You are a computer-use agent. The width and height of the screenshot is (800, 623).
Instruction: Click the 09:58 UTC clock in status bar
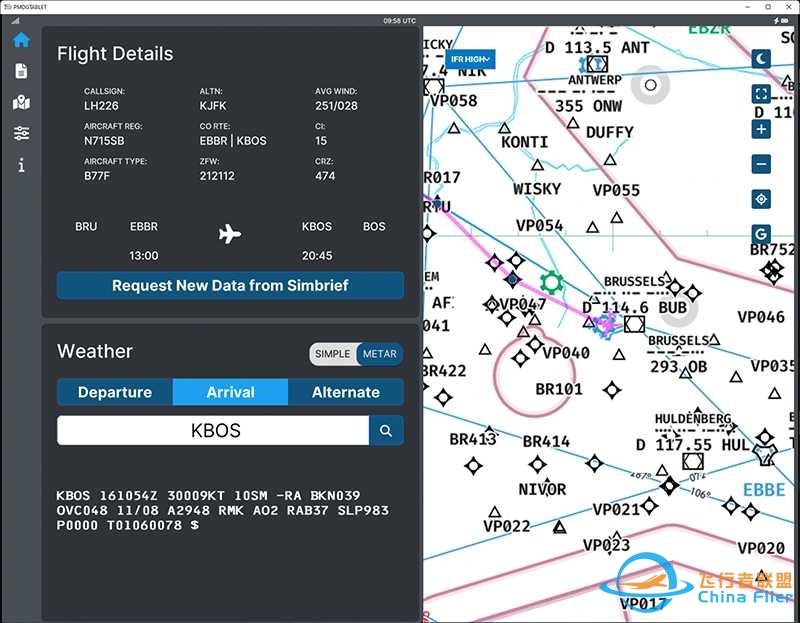coord(399,21)
